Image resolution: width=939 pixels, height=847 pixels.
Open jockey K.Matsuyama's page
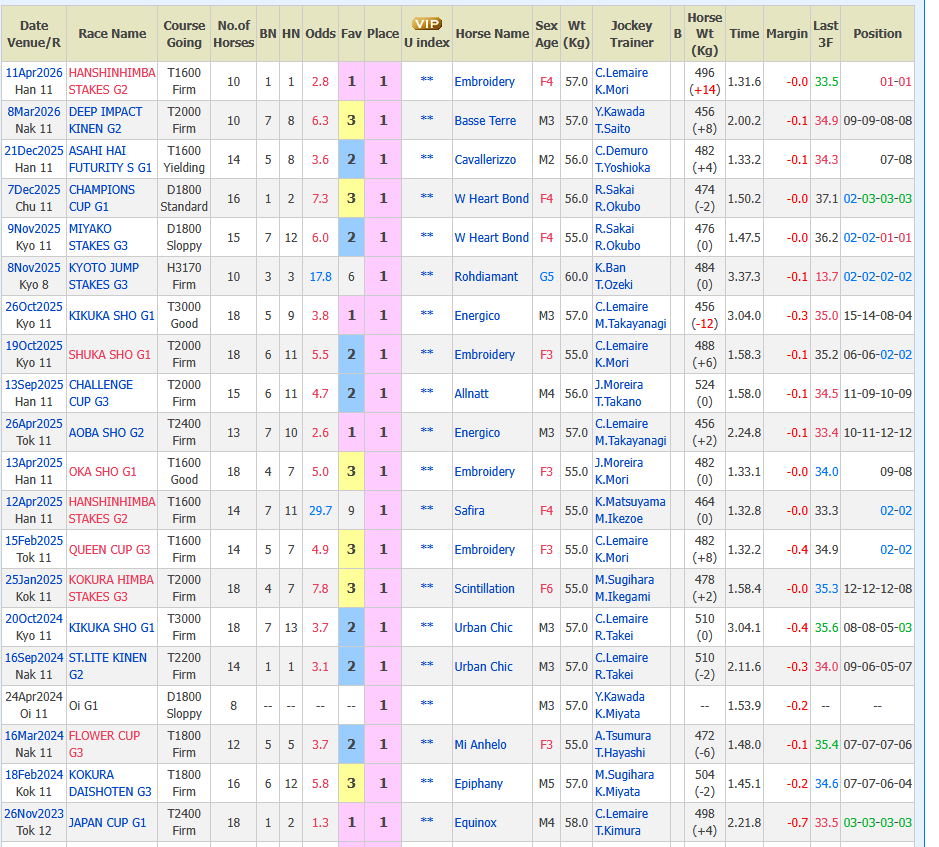pyautogui.click(x=630, y=501)
